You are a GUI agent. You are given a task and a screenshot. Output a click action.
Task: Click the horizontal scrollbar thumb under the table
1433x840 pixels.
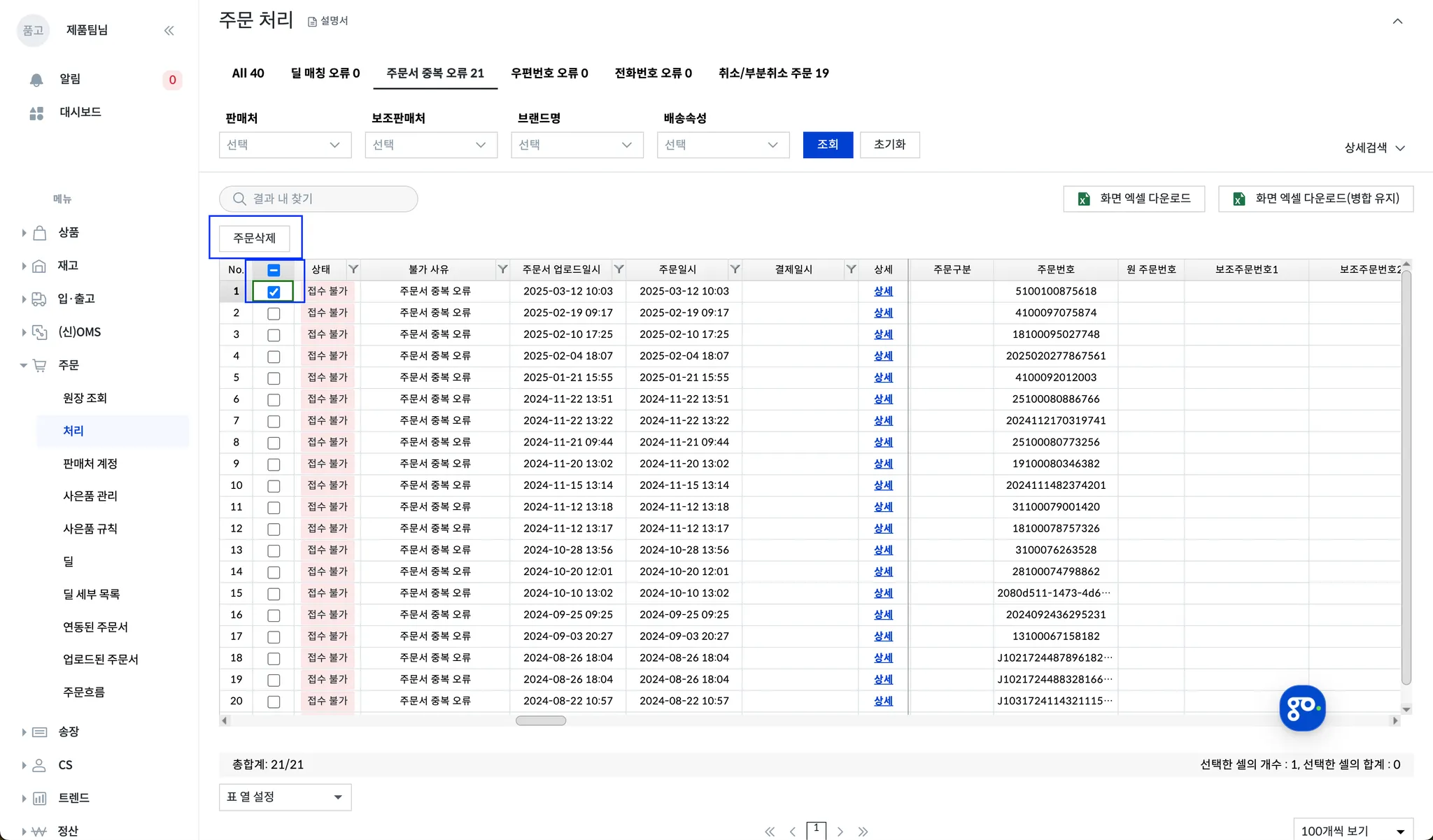tap(540, 720)
